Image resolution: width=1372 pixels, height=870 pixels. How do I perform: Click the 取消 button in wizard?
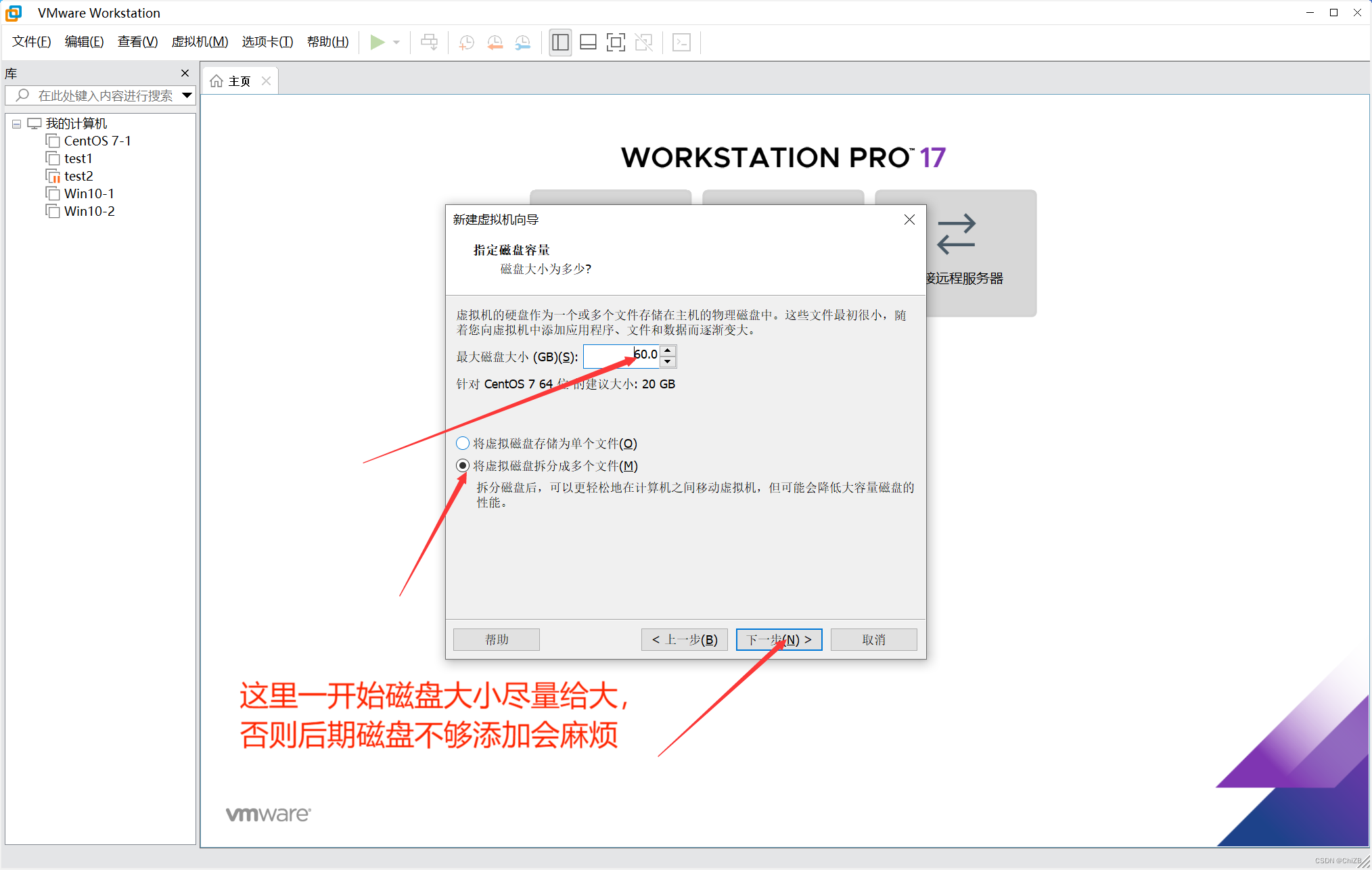pyautogui.click(x=873, y=640)
